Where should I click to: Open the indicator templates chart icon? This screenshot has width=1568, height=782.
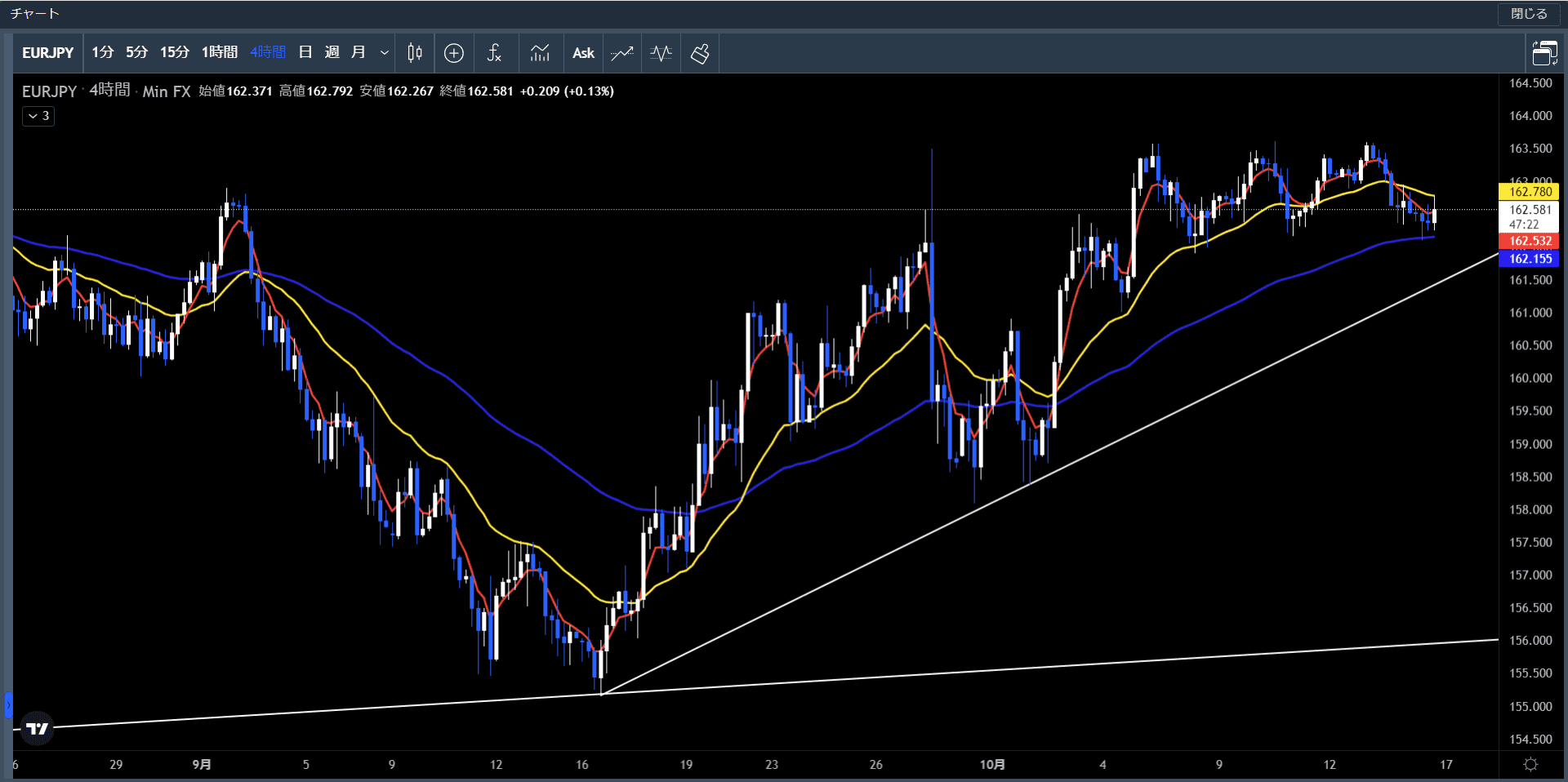click(540, 53)
